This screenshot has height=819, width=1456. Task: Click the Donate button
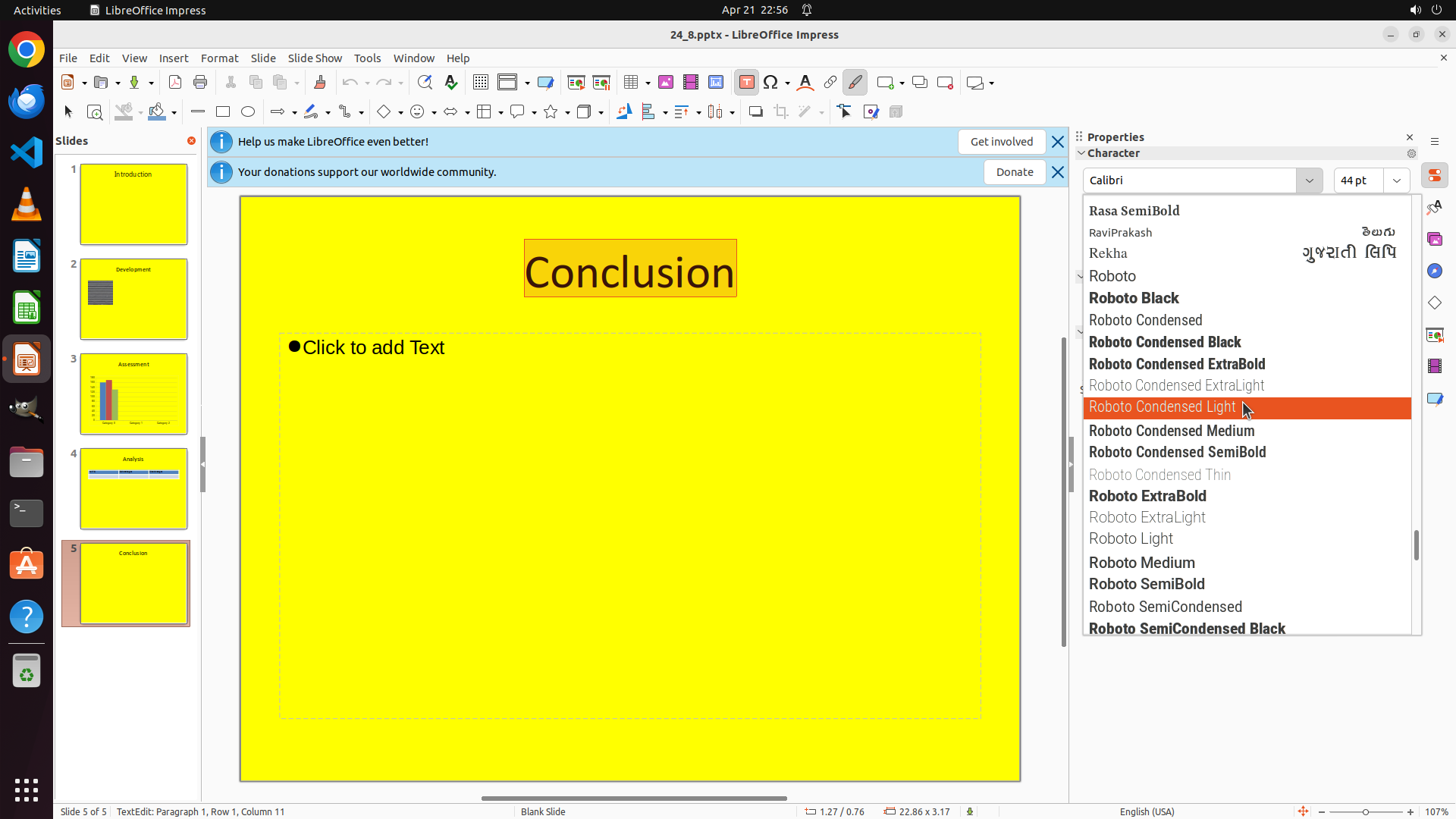click(x=1015, y=172)
